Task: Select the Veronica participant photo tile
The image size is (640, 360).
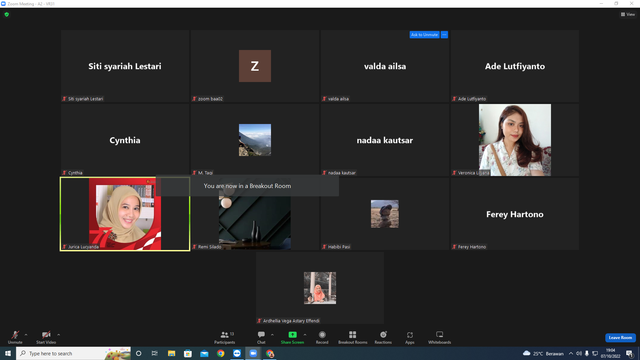Action: click(x=515, y=140)
